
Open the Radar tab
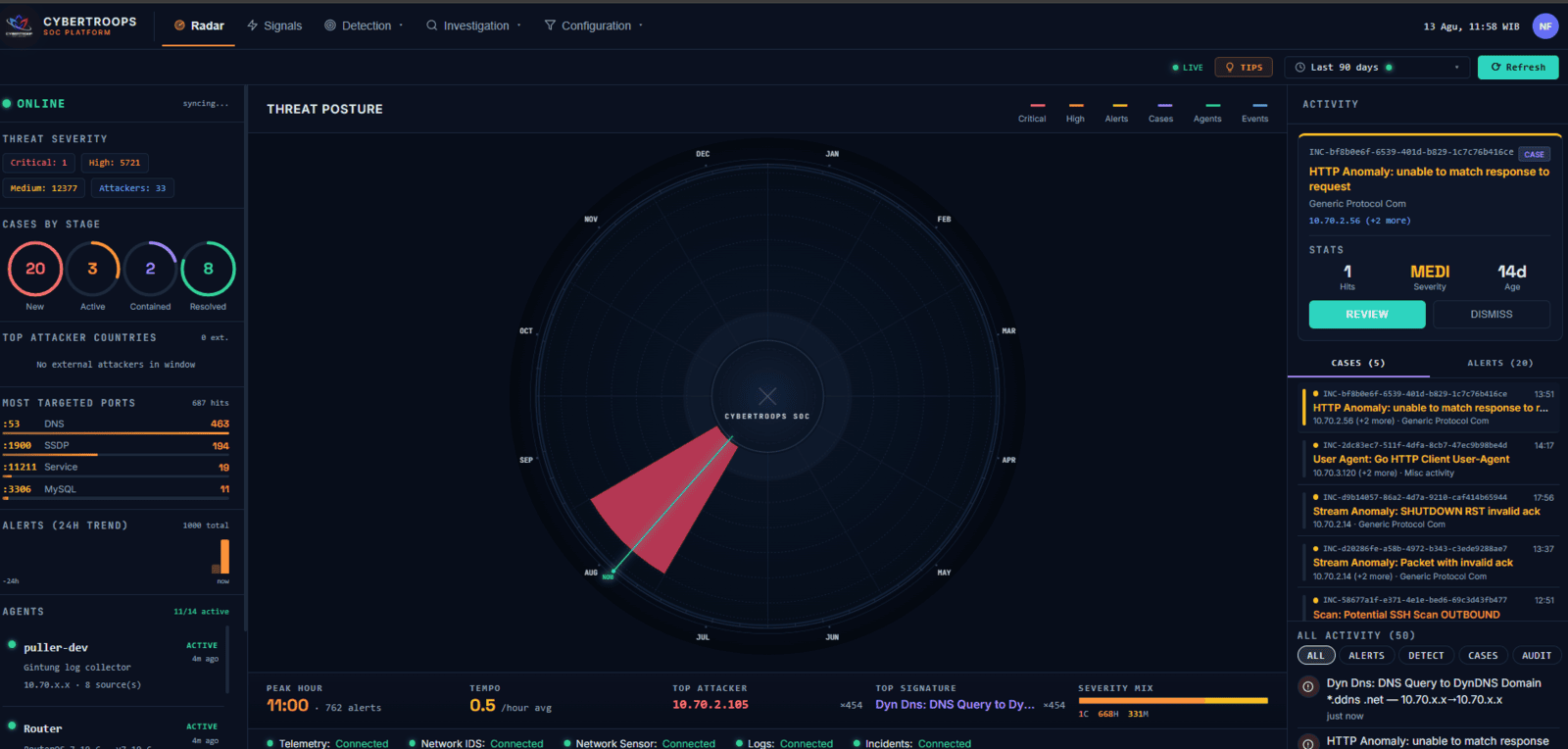[199, 25]
